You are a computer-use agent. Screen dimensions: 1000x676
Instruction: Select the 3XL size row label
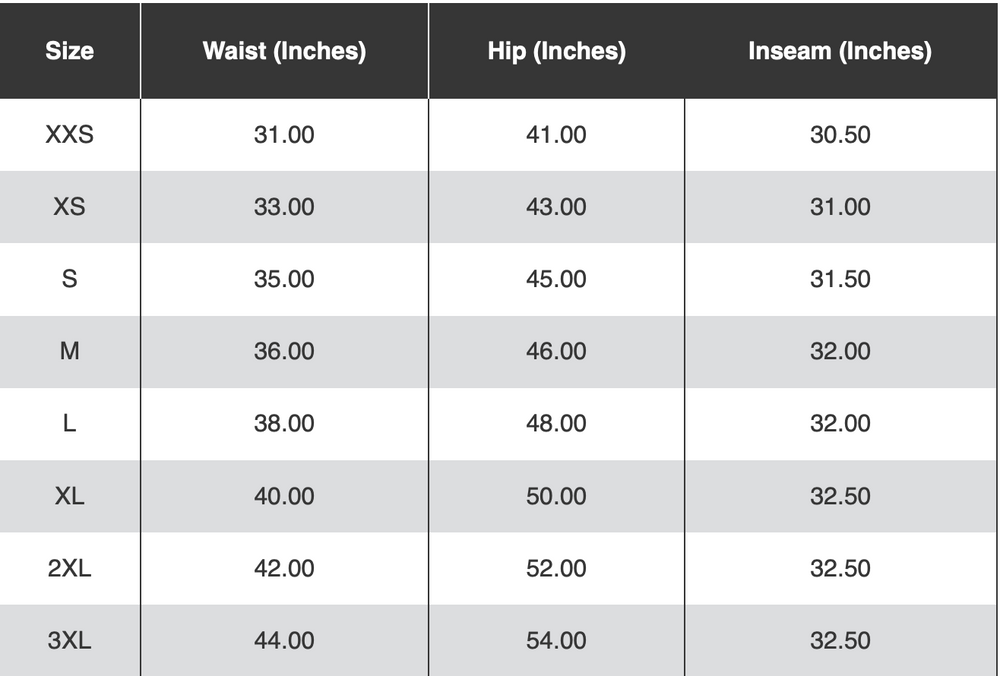pos(69,640)
